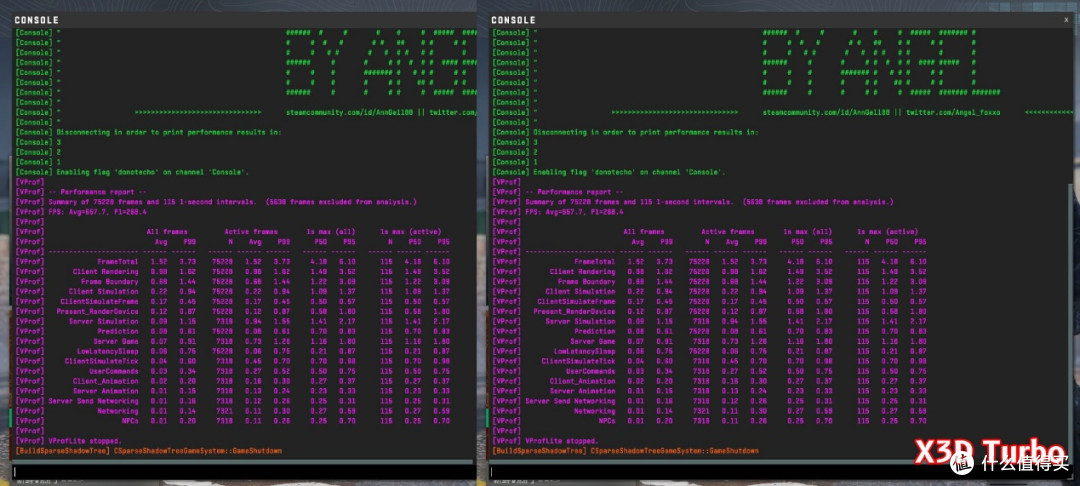
Task: Click 'ClientSimulateFrame' in right console
Action: [x=576, y=302]
